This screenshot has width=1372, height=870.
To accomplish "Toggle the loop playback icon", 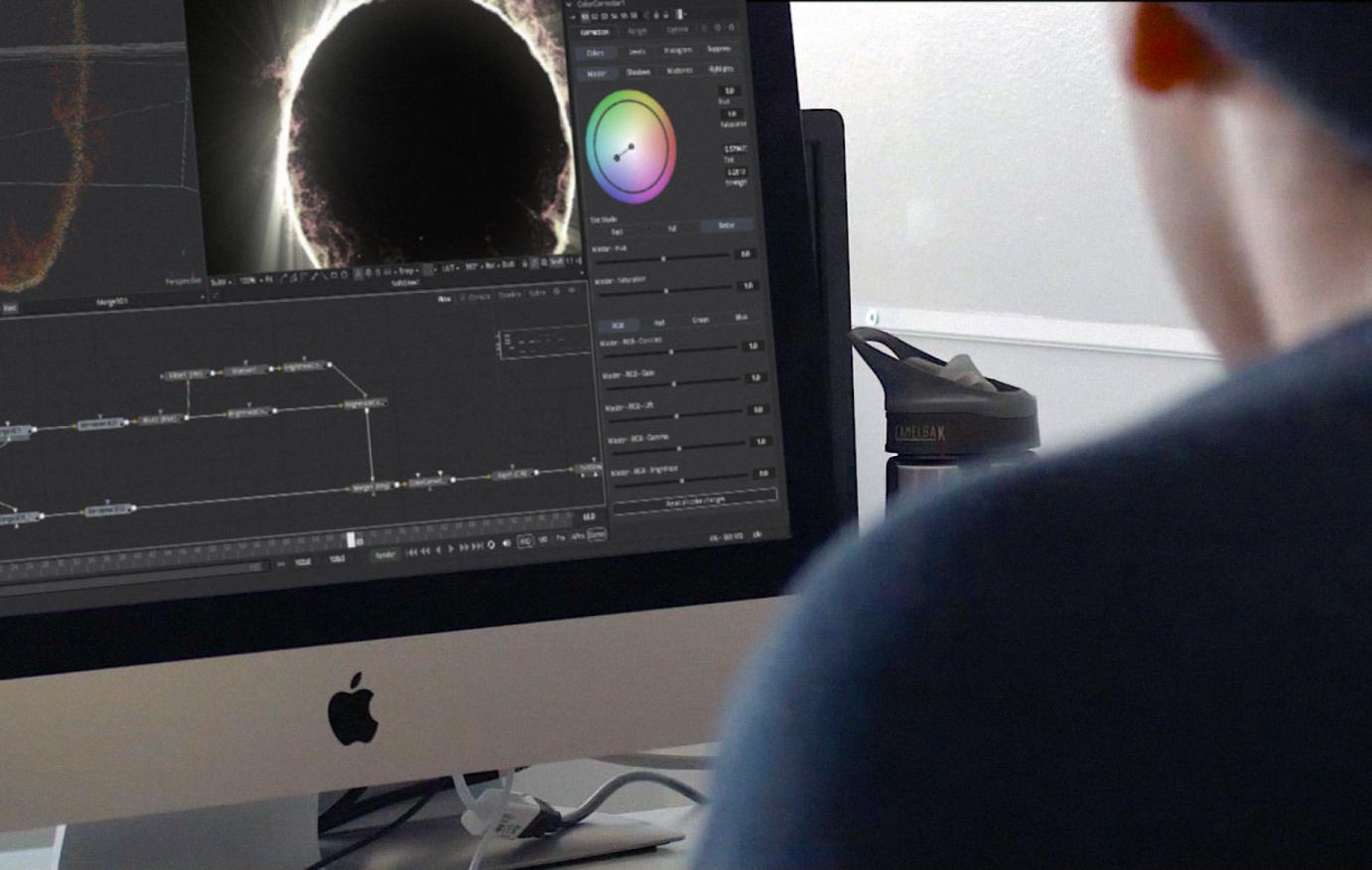I will point(490,545).
